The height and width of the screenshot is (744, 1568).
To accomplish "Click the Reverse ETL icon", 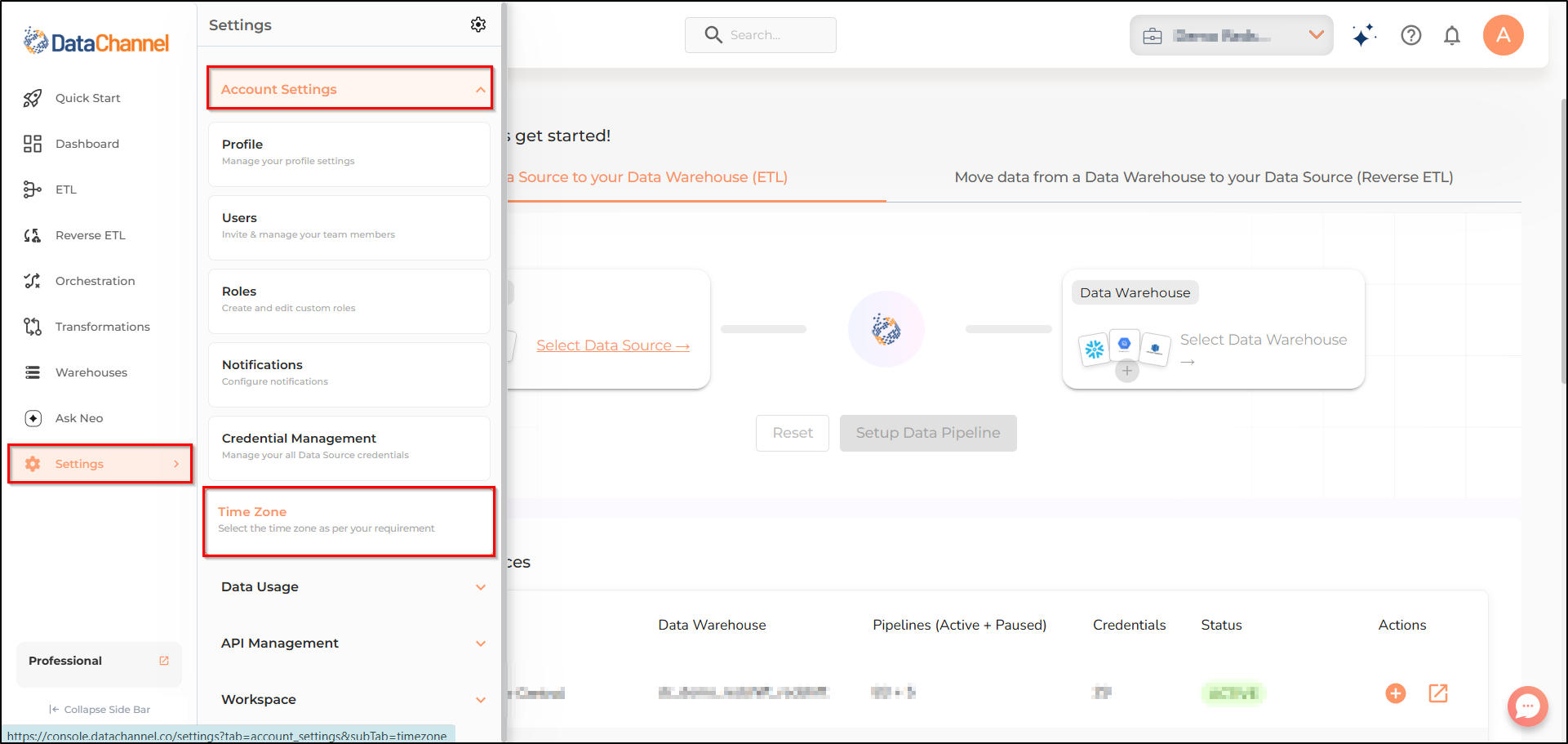I will [x=33, y=235].
